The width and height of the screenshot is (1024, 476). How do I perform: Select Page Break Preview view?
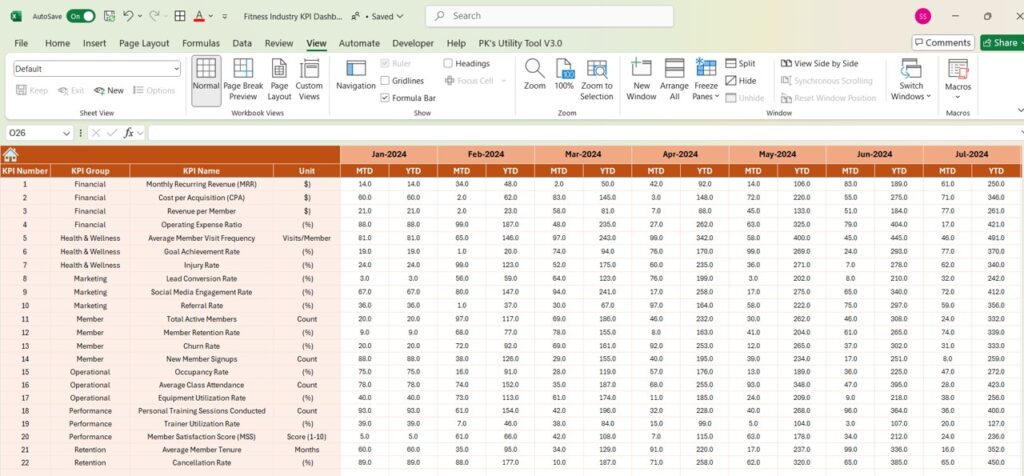coord(243,80)
